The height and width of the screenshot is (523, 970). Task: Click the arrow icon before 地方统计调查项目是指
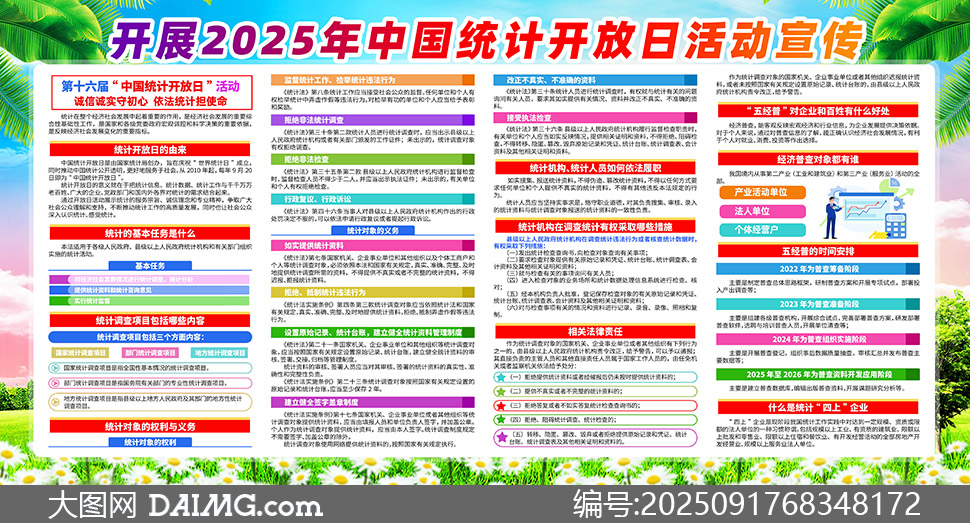tap(56, 402)
